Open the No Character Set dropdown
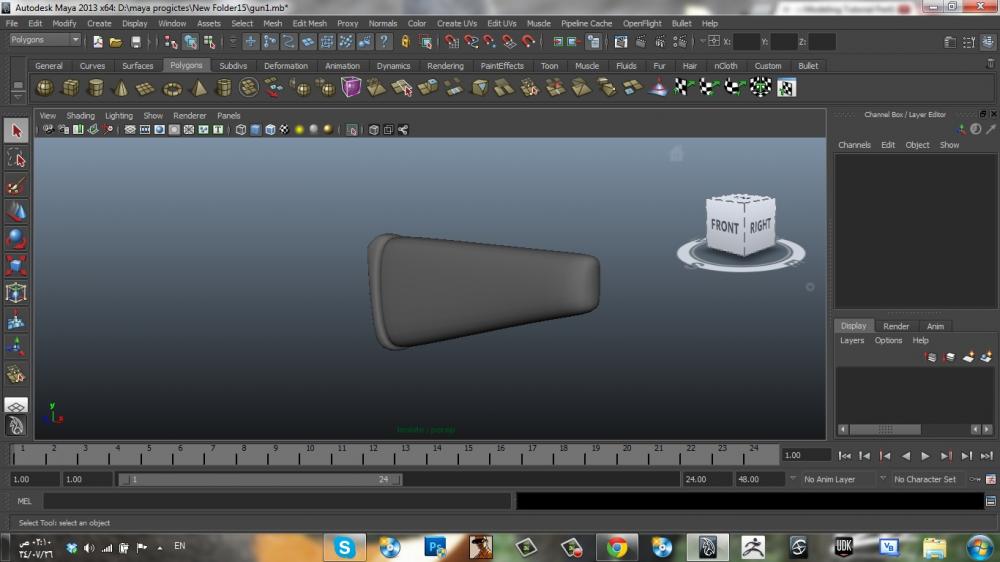This screenshot has width=1000, height=562. coord(928,479)
